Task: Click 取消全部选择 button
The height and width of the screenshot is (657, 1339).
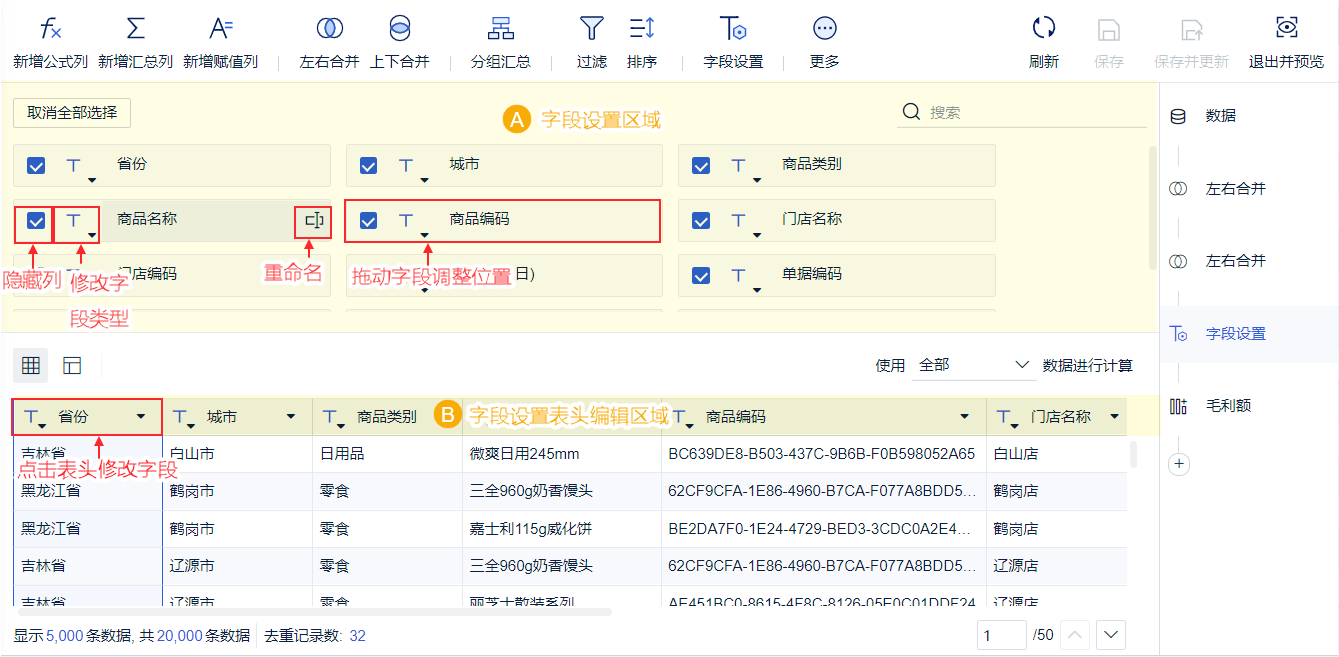Action: (x=72, y=112)
